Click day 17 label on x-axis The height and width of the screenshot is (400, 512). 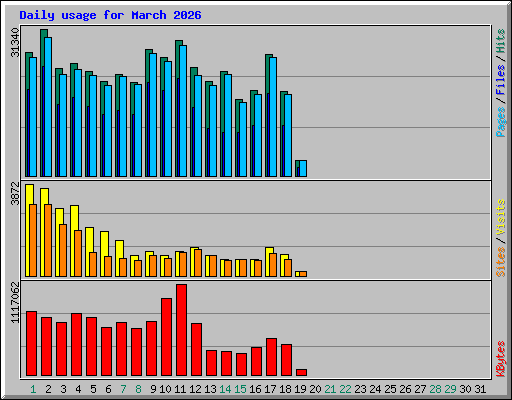[x=270, y=389]
